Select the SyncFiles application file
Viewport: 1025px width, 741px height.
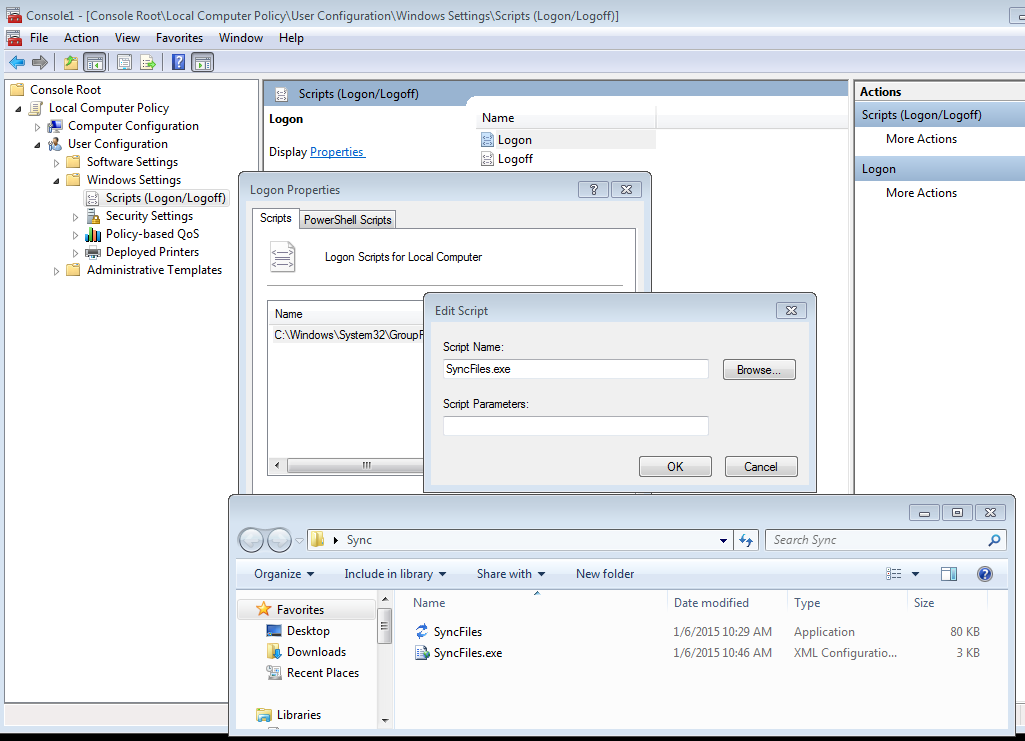(x=458, y=632)
